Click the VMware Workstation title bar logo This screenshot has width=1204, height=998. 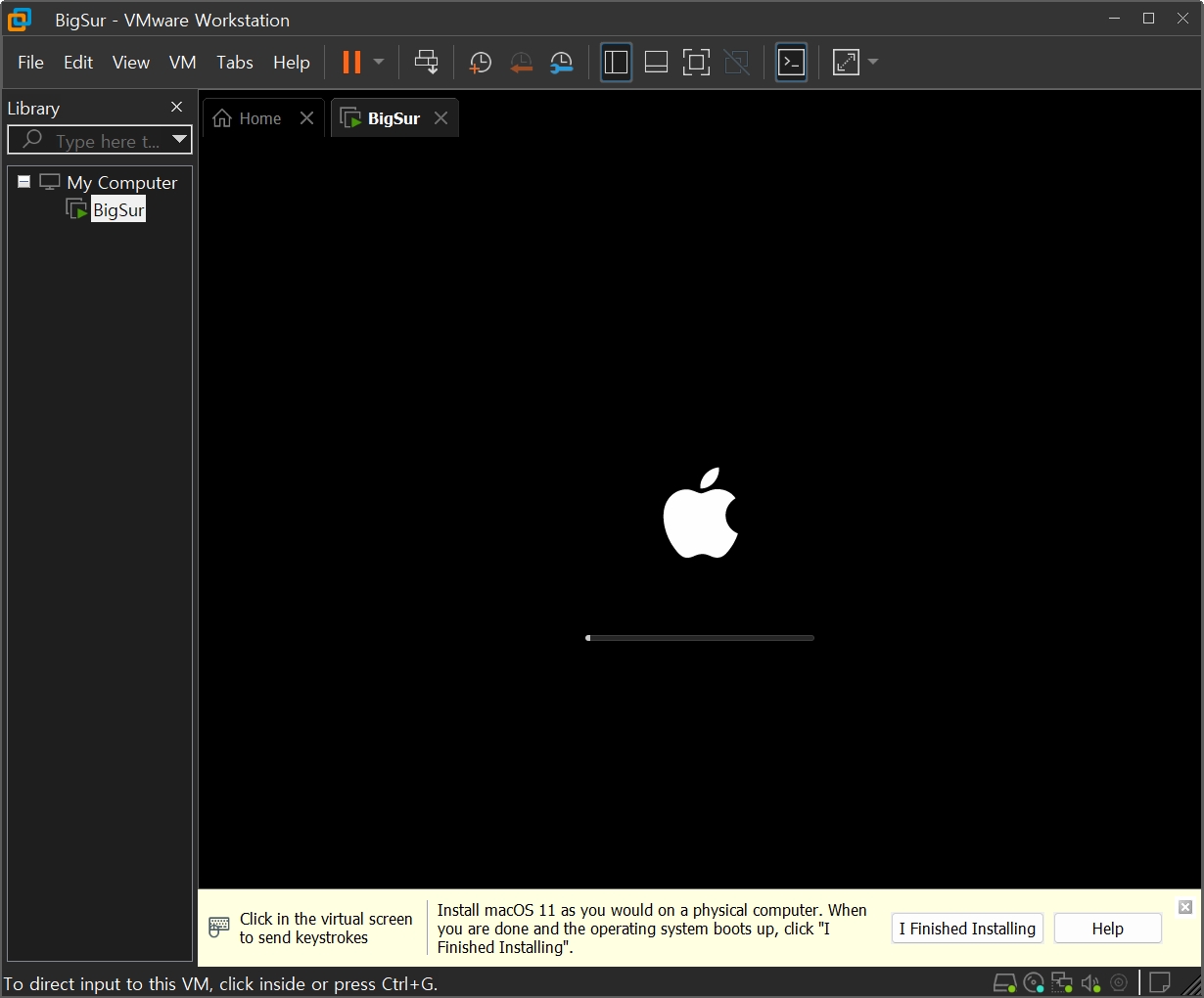point(19,19)
